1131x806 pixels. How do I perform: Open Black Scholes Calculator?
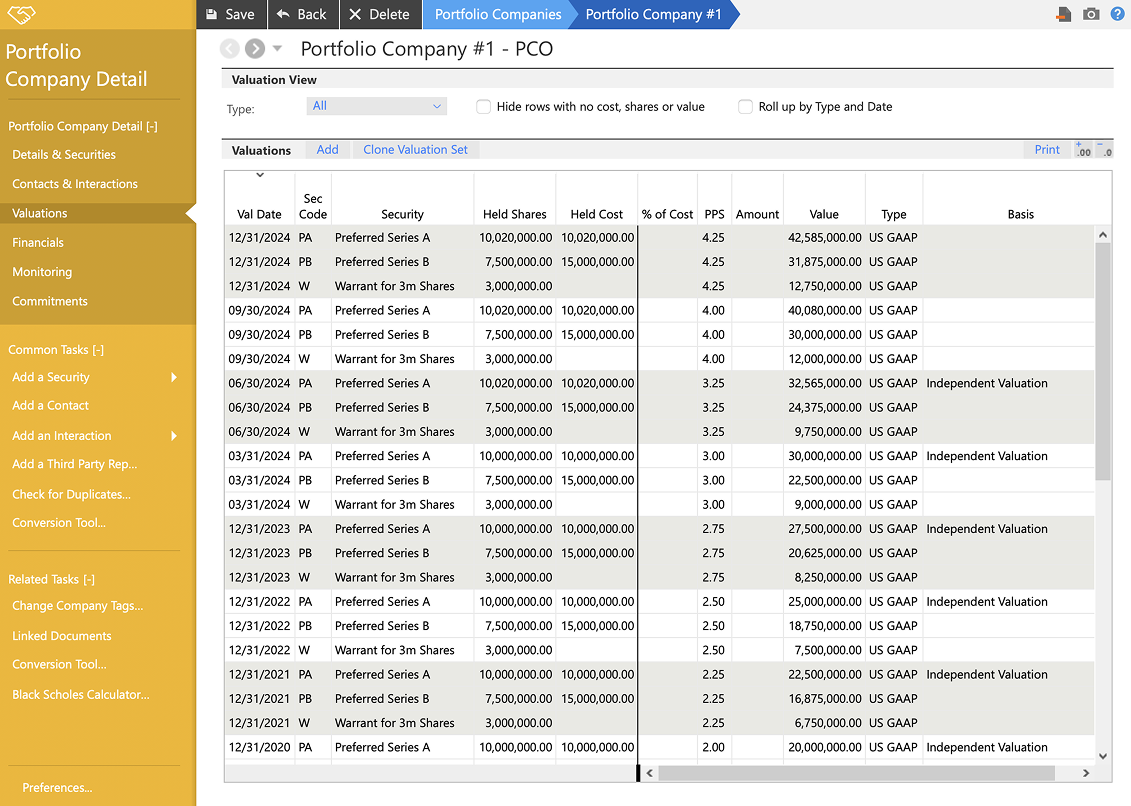[x=81, y=695]
